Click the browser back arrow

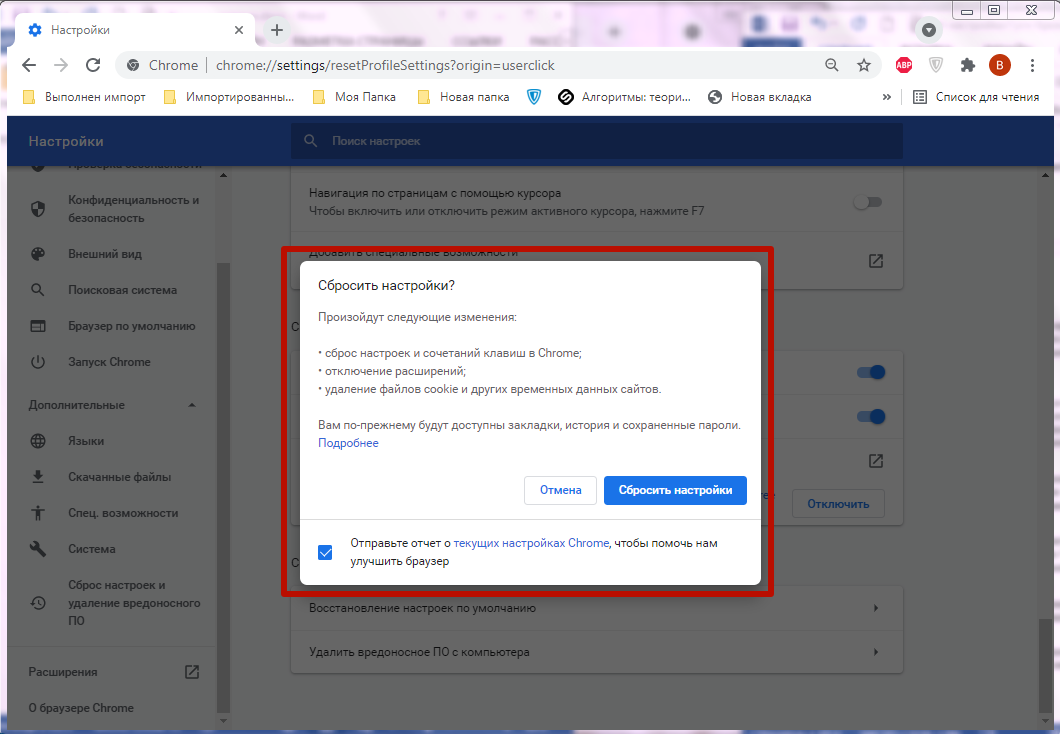click(x=29, y=65)
